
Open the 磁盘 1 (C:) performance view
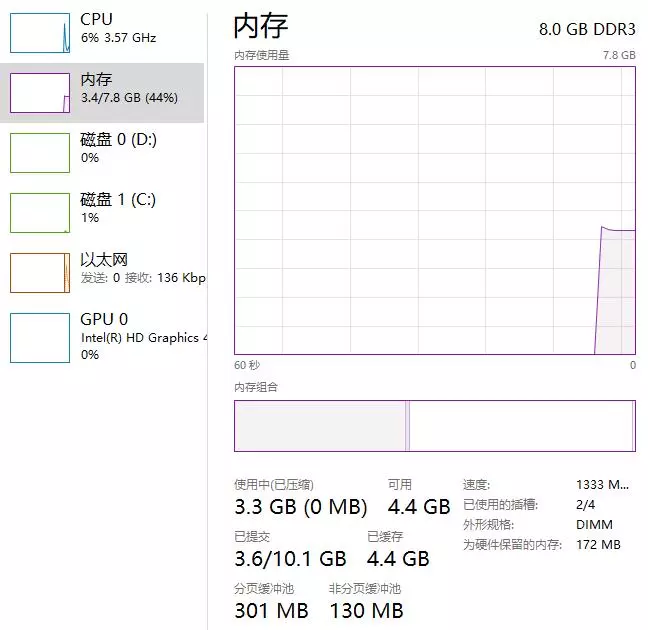click(x=118, y=208)
